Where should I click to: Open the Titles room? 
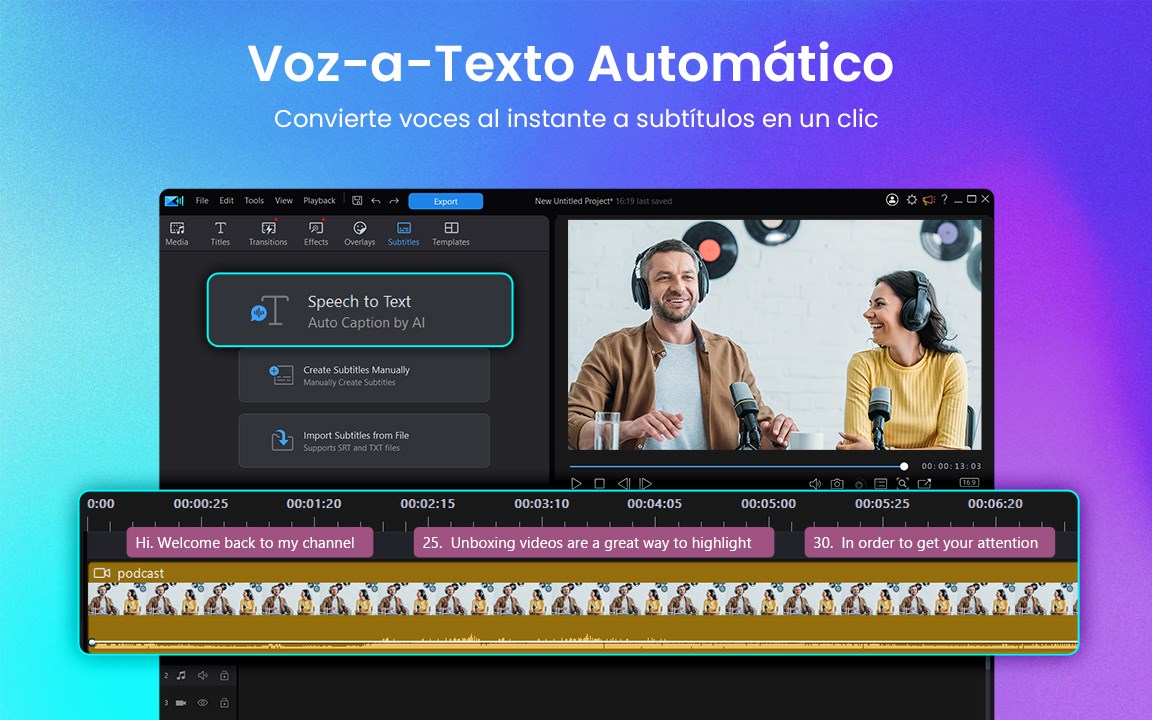(x=220, y=234)
